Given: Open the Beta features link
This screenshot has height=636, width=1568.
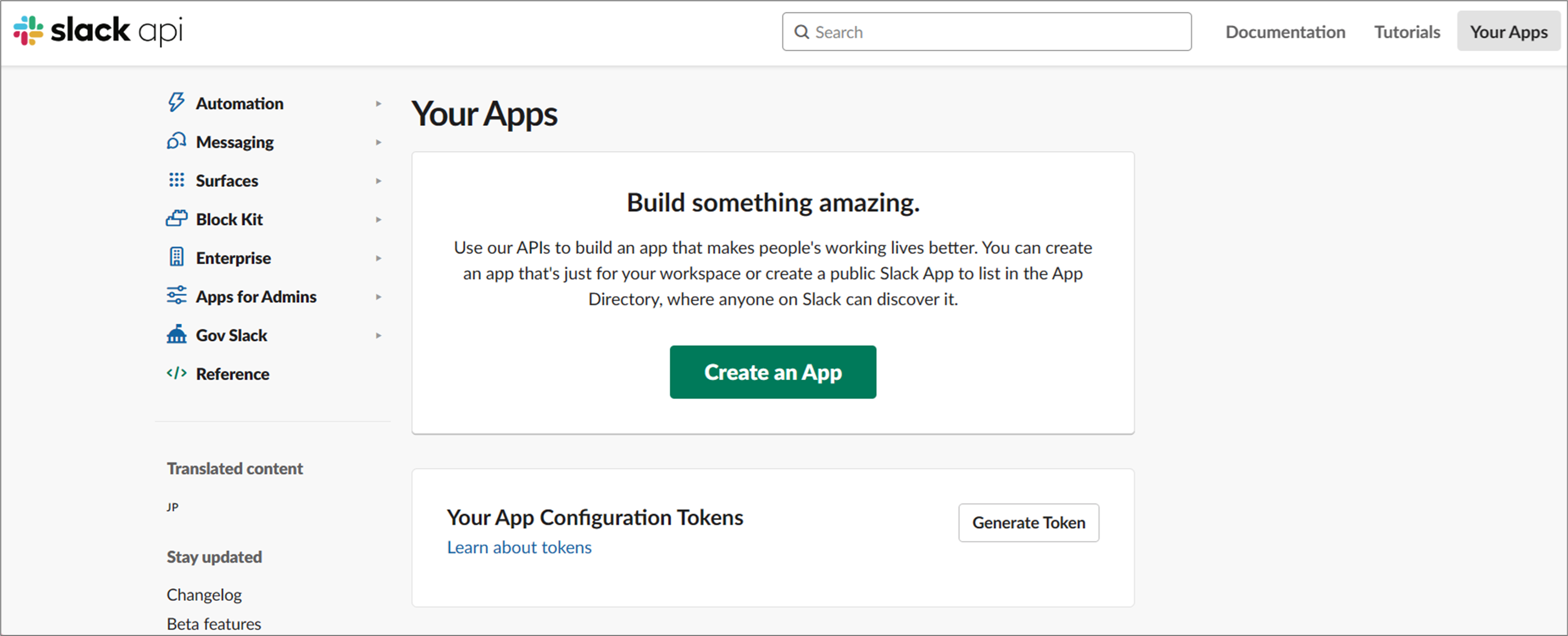Looking at the screenshot, I should tap(214, 624).
